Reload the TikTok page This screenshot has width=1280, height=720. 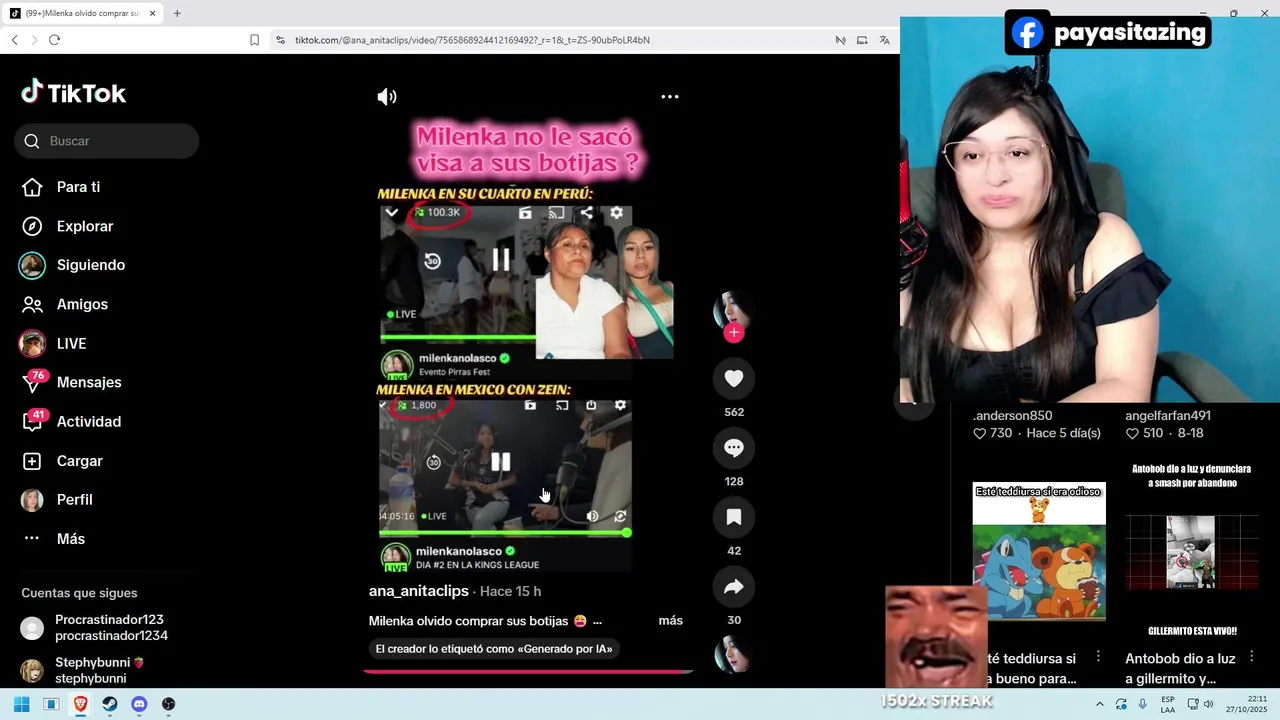(x=54, y=40)
